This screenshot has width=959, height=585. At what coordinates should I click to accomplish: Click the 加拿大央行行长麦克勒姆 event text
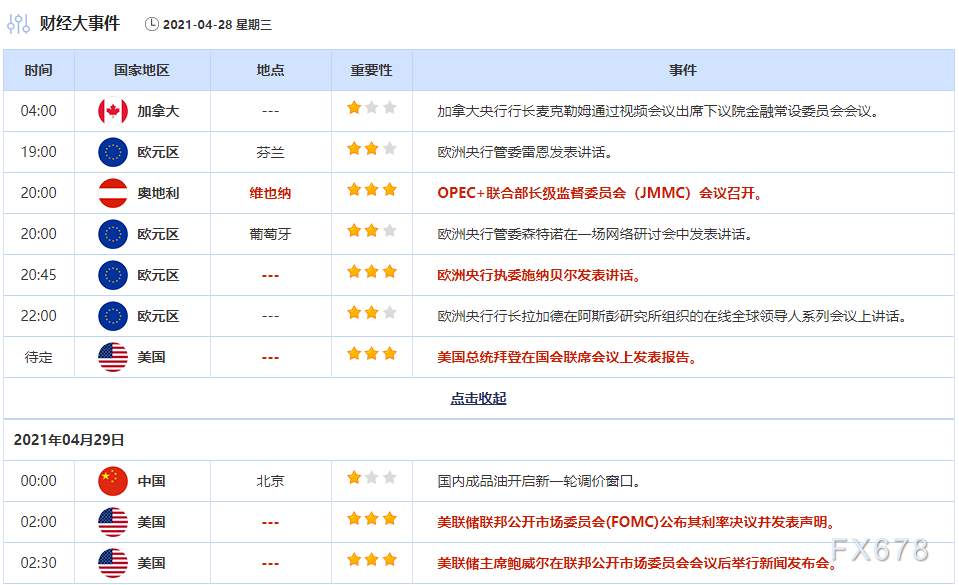pos(658,111)
